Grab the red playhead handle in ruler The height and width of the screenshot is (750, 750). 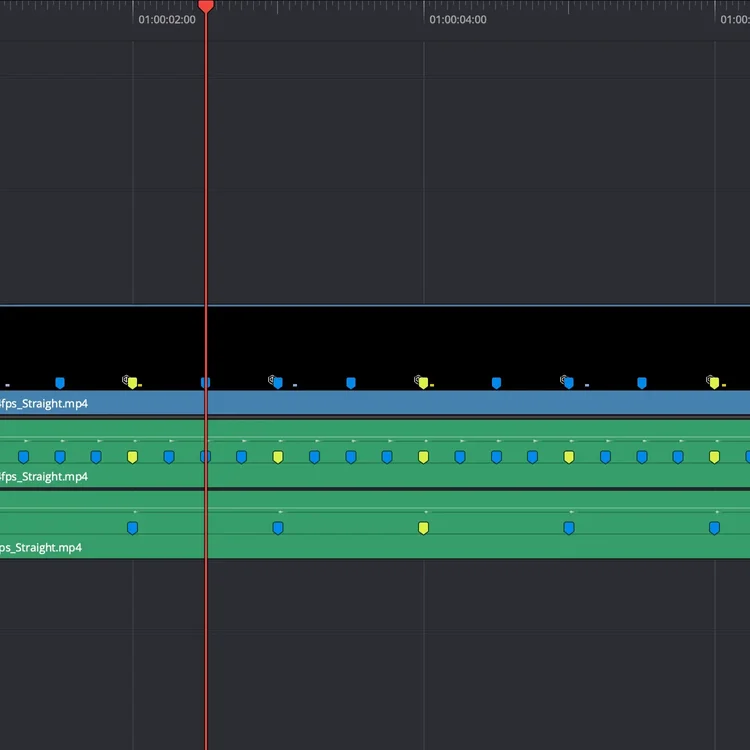tap(206, 6)
